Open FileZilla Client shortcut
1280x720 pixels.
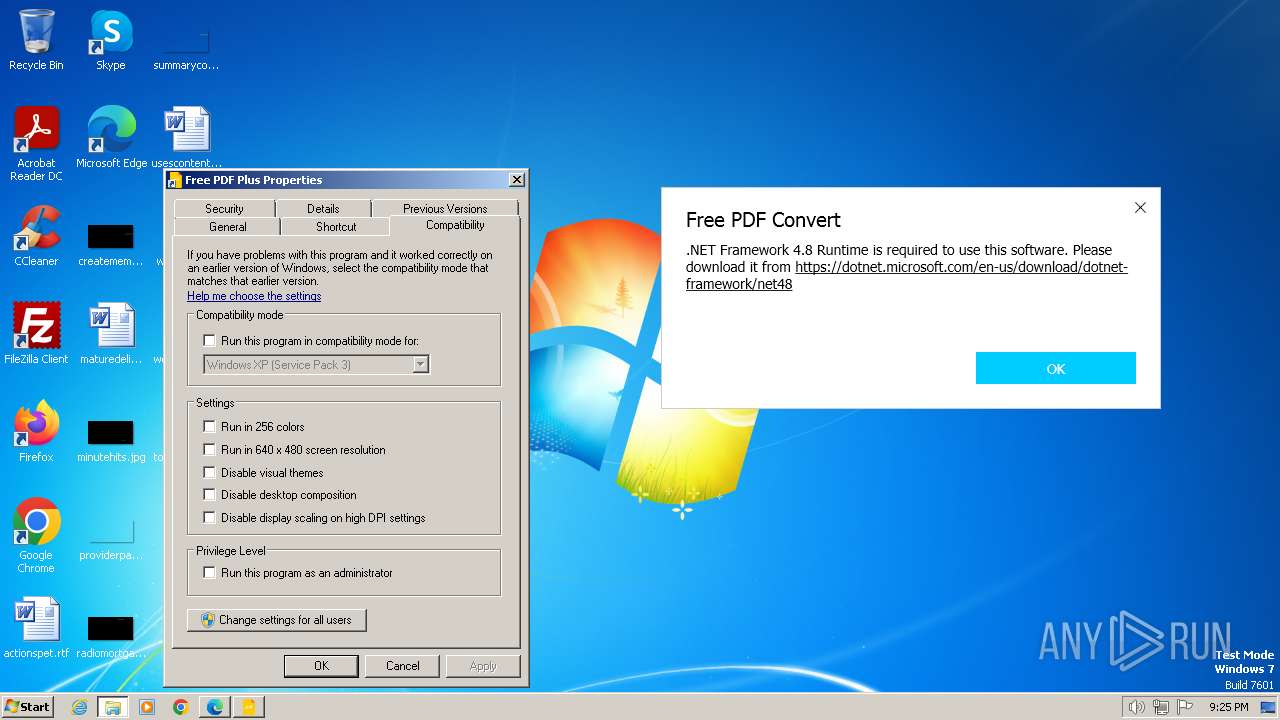click(36, 333)
